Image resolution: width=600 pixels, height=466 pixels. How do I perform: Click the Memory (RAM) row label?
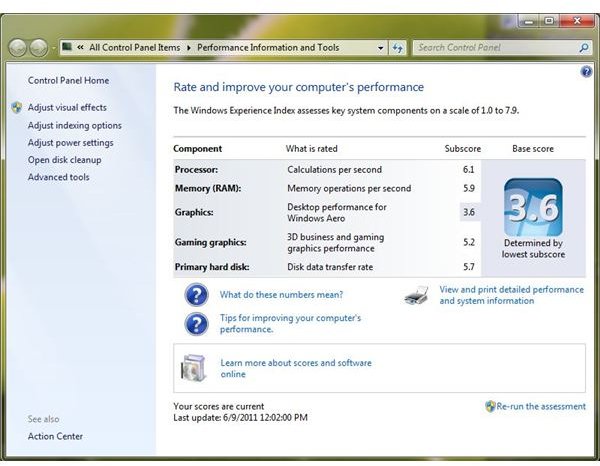208,188
